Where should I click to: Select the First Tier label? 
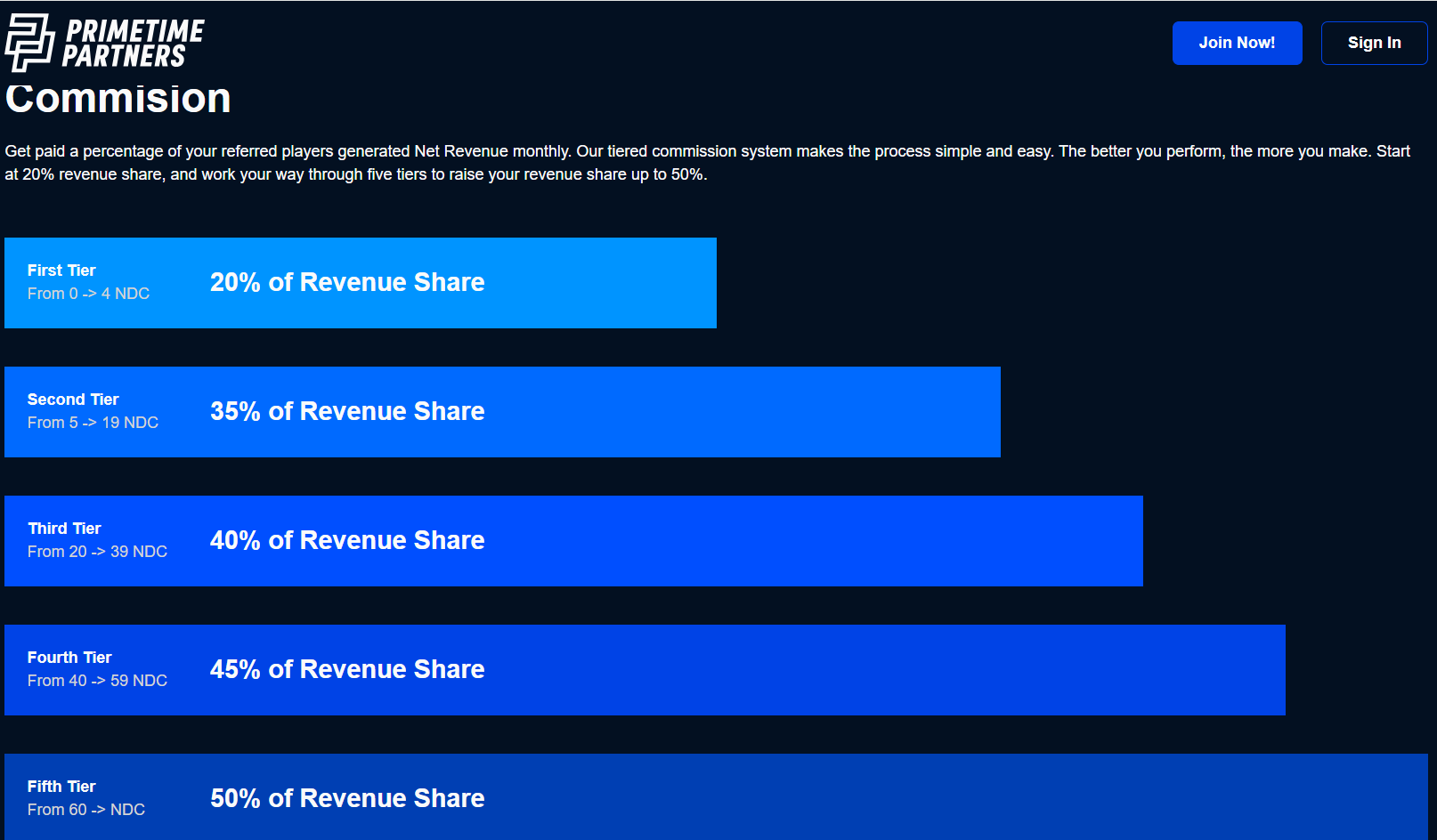pos(61,271)
